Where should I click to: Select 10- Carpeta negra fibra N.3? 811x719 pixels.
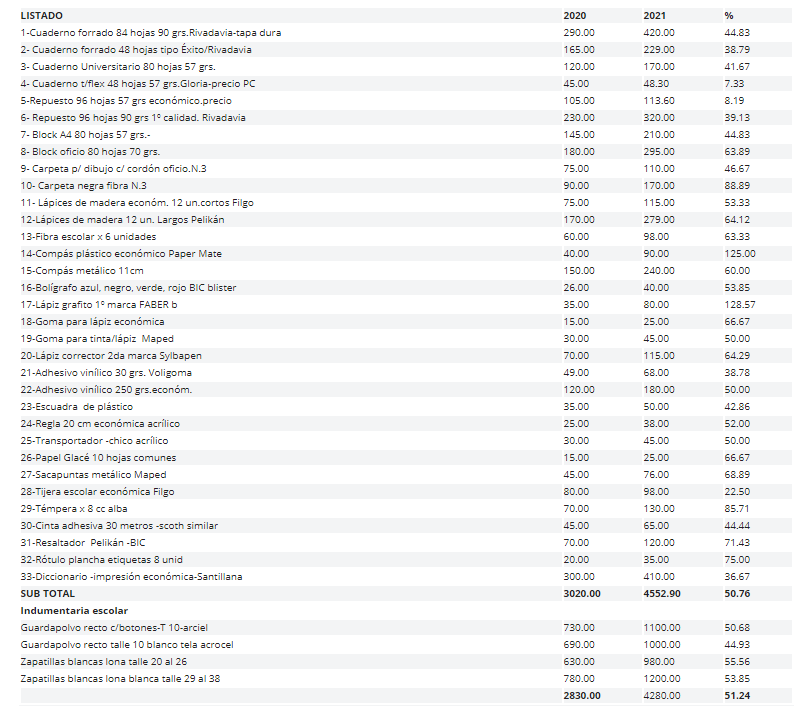(x=406, y=186)
